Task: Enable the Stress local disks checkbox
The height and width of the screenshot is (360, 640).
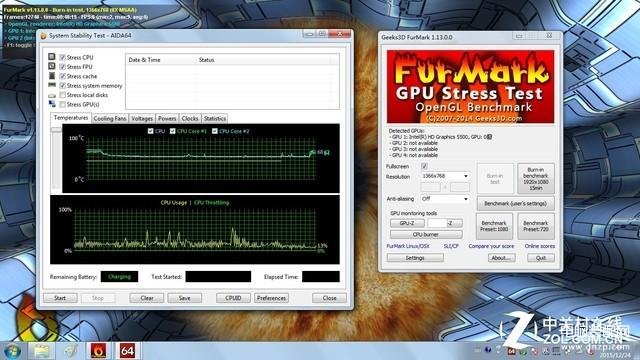Action: pos(62,95)
